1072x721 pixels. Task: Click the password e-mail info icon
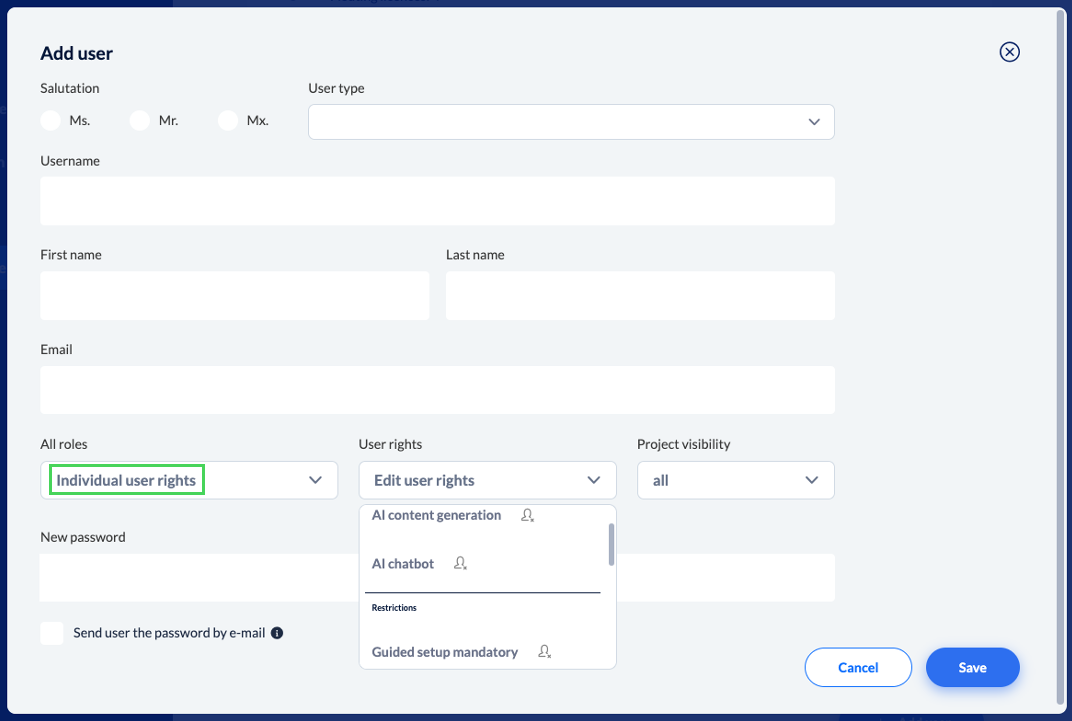coord(277,633)
